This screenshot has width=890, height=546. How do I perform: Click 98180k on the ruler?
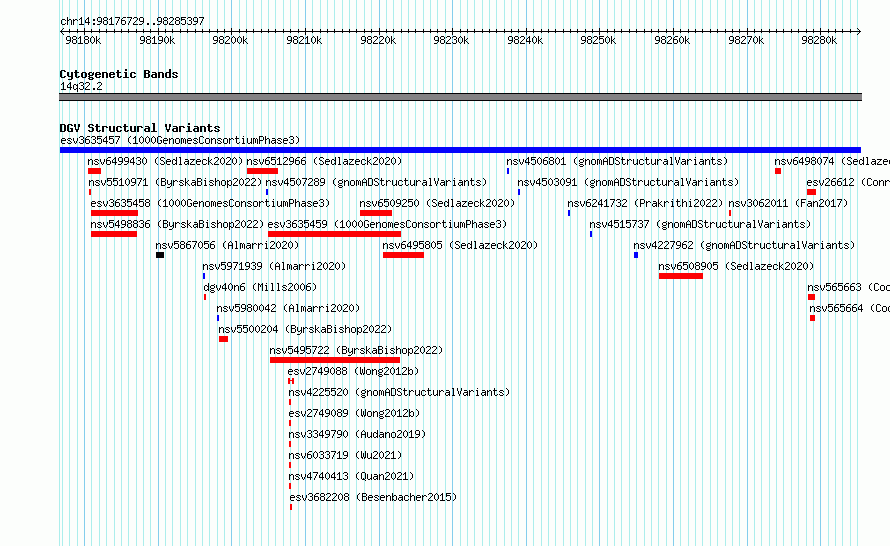click(x=83, y=40)
